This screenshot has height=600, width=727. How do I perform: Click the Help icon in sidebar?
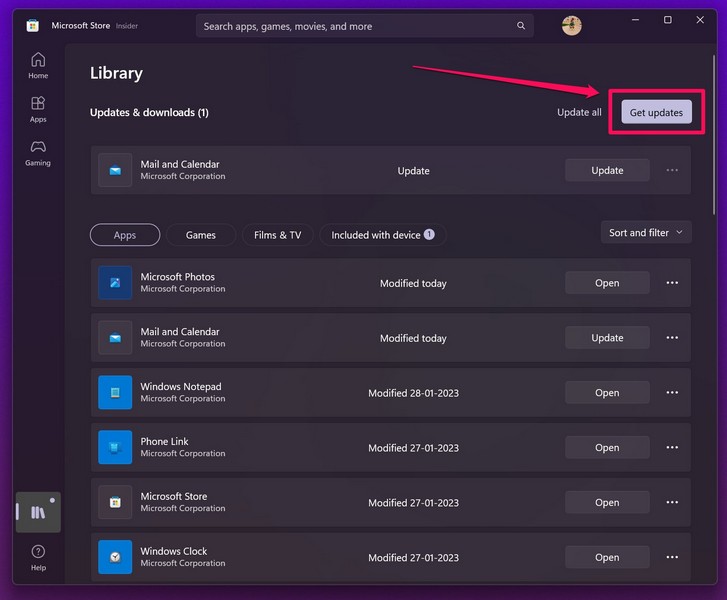(38, 557)
